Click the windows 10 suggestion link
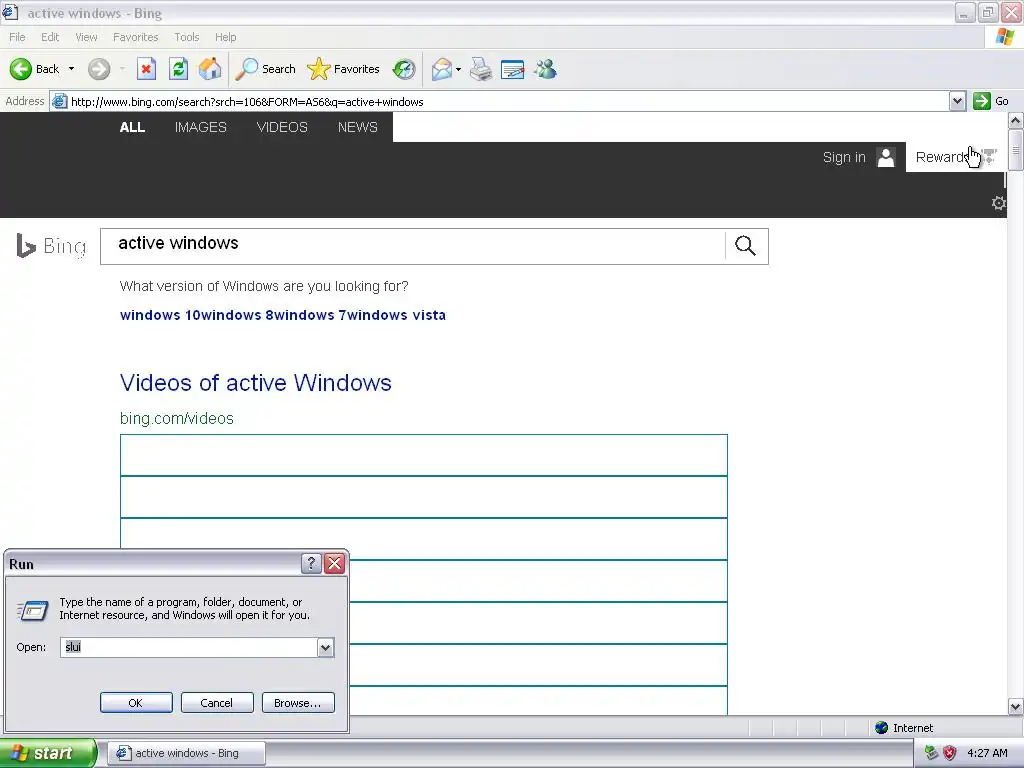Viewport: 1024px width, 768px height. 160,315
